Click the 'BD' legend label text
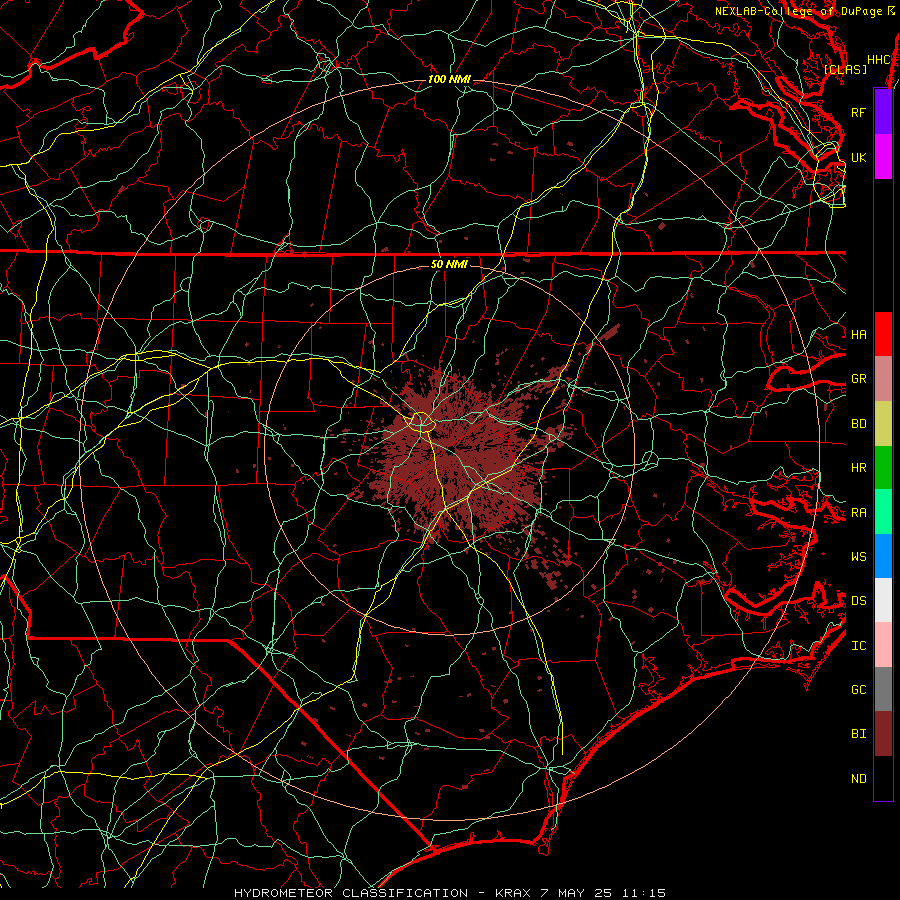This screenshot has height=900, width=900. tap(858, 424)
